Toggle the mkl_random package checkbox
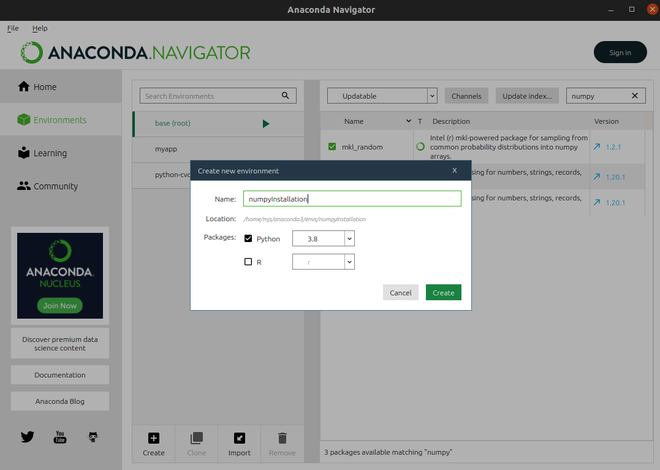The image size is (660, 470). (332, 147)
